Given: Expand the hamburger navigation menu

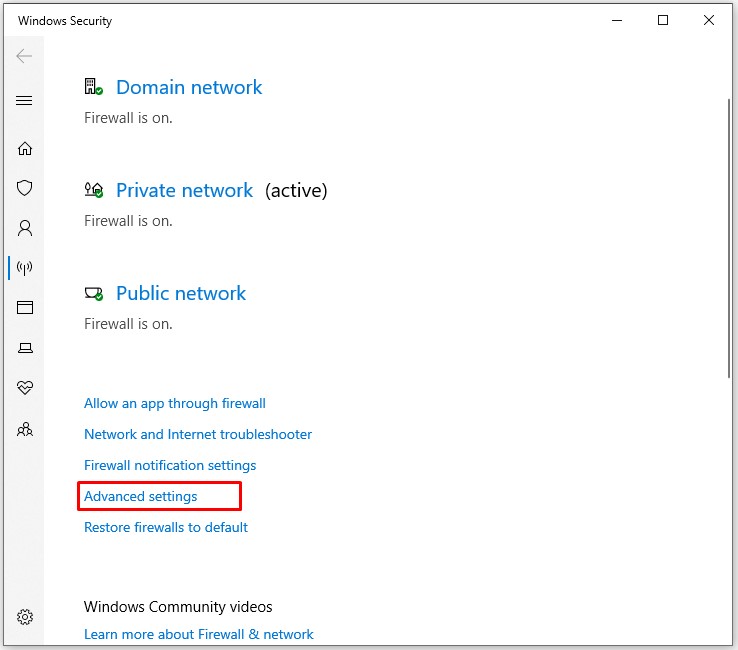Looking at the screenshot, I should (x=25, y=101).
